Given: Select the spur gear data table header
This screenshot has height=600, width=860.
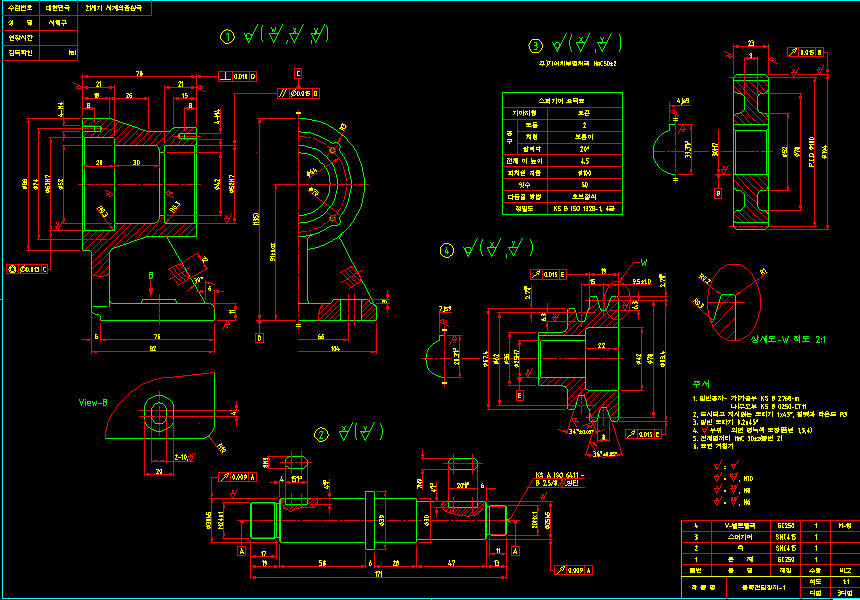Looking at the screenshot, I should 561,101.
